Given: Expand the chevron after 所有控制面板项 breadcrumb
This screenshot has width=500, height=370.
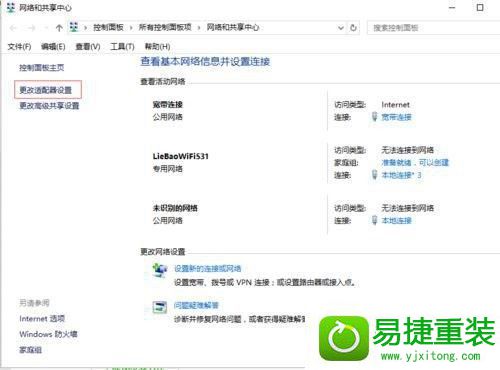Looking at the screenshot, I should (199, 28).
